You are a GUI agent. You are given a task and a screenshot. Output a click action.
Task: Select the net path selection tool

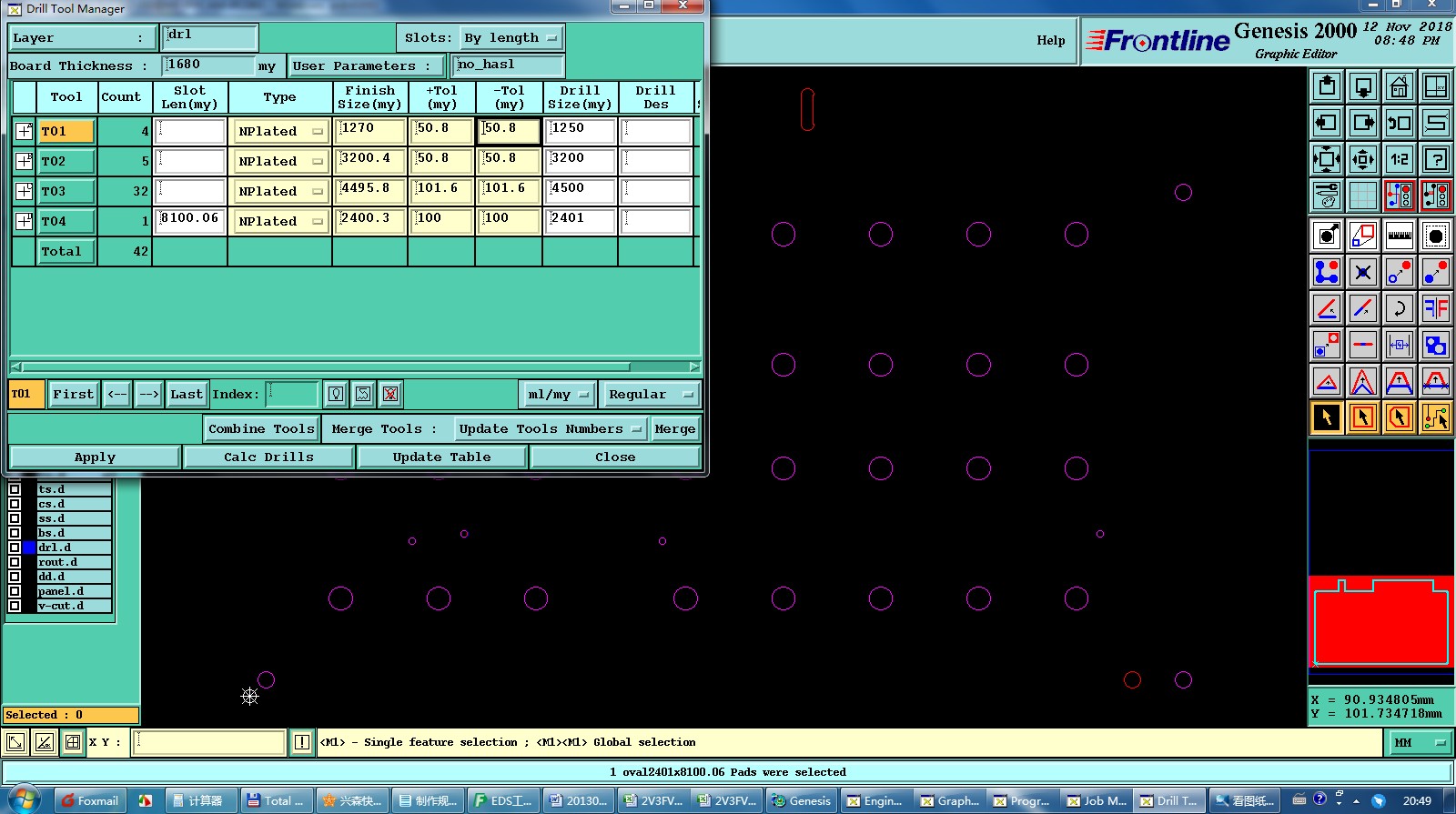coord(1436,417)
